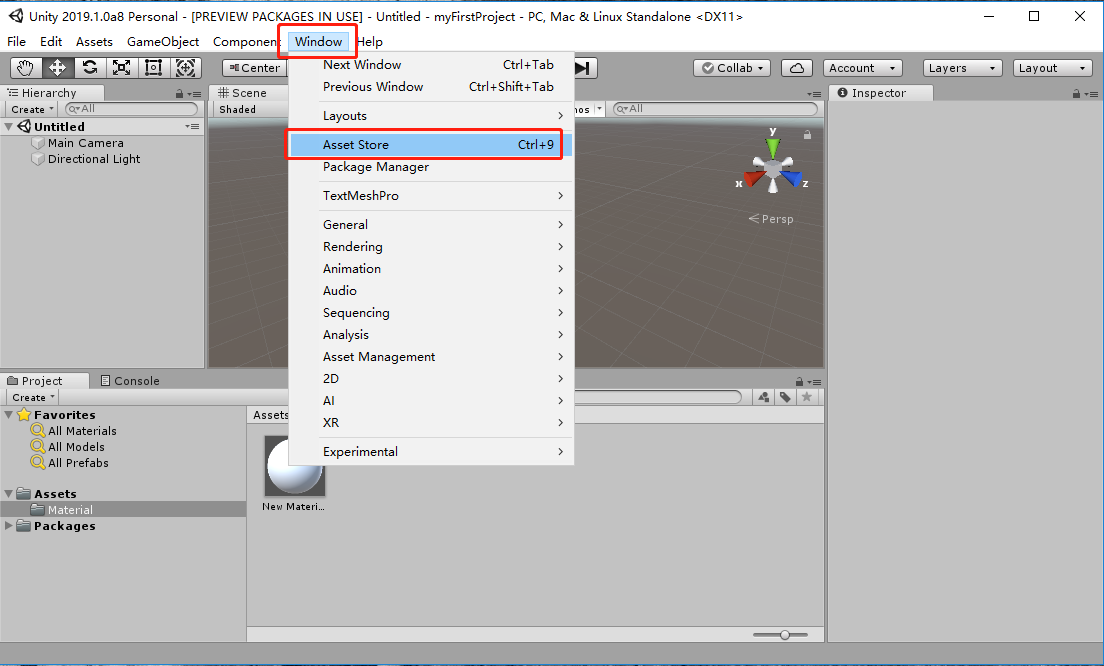The image size is (1104, 666).
Task: Expand the Asset Management submenu
Action: [431, 356]
